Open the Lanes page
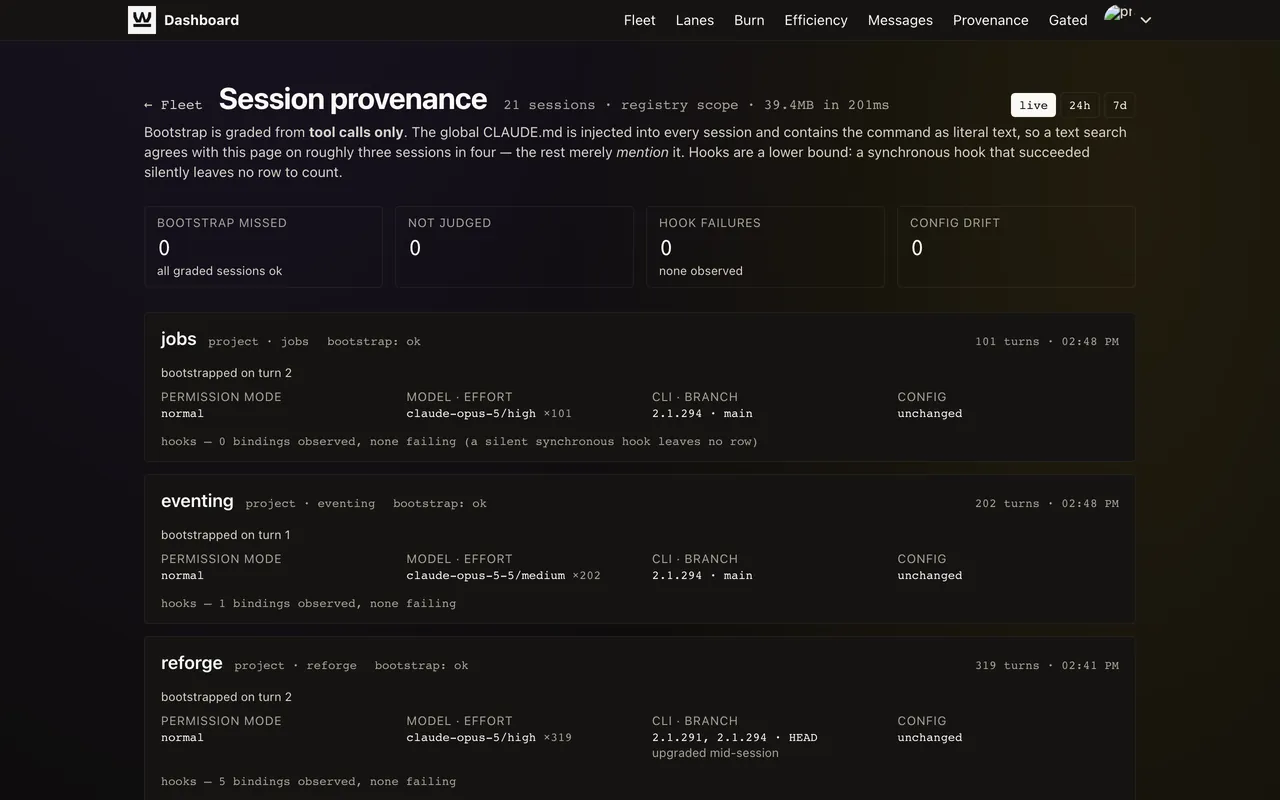The width and height of the screenshot is (1280, 800). pyautogui.click(x=695, y=20)
